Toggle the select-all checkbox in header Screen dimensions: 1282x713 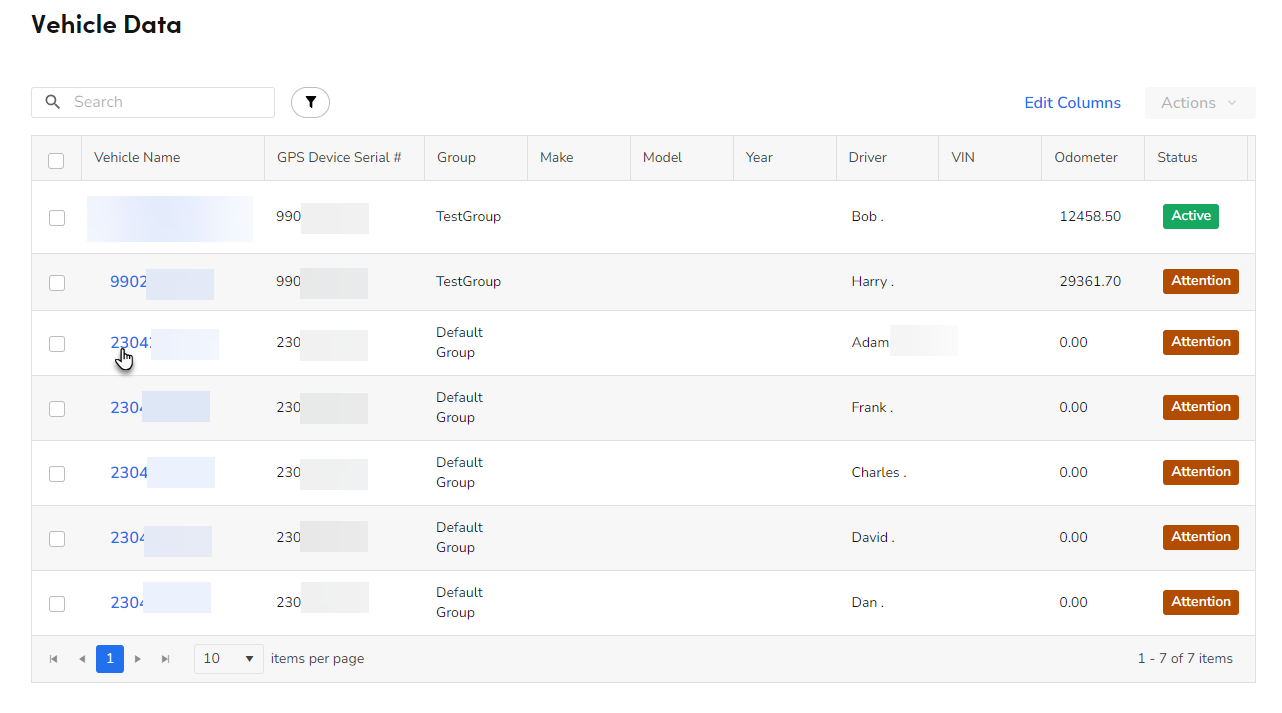click(56, 160)
